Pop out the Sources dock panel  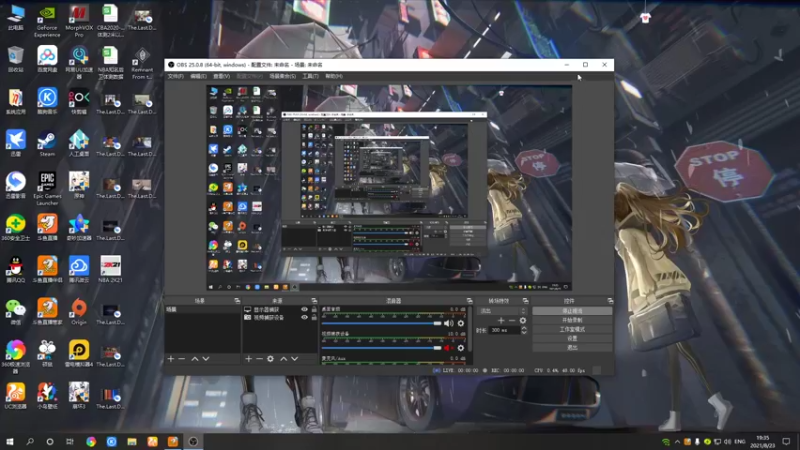(x=314, y=301)
